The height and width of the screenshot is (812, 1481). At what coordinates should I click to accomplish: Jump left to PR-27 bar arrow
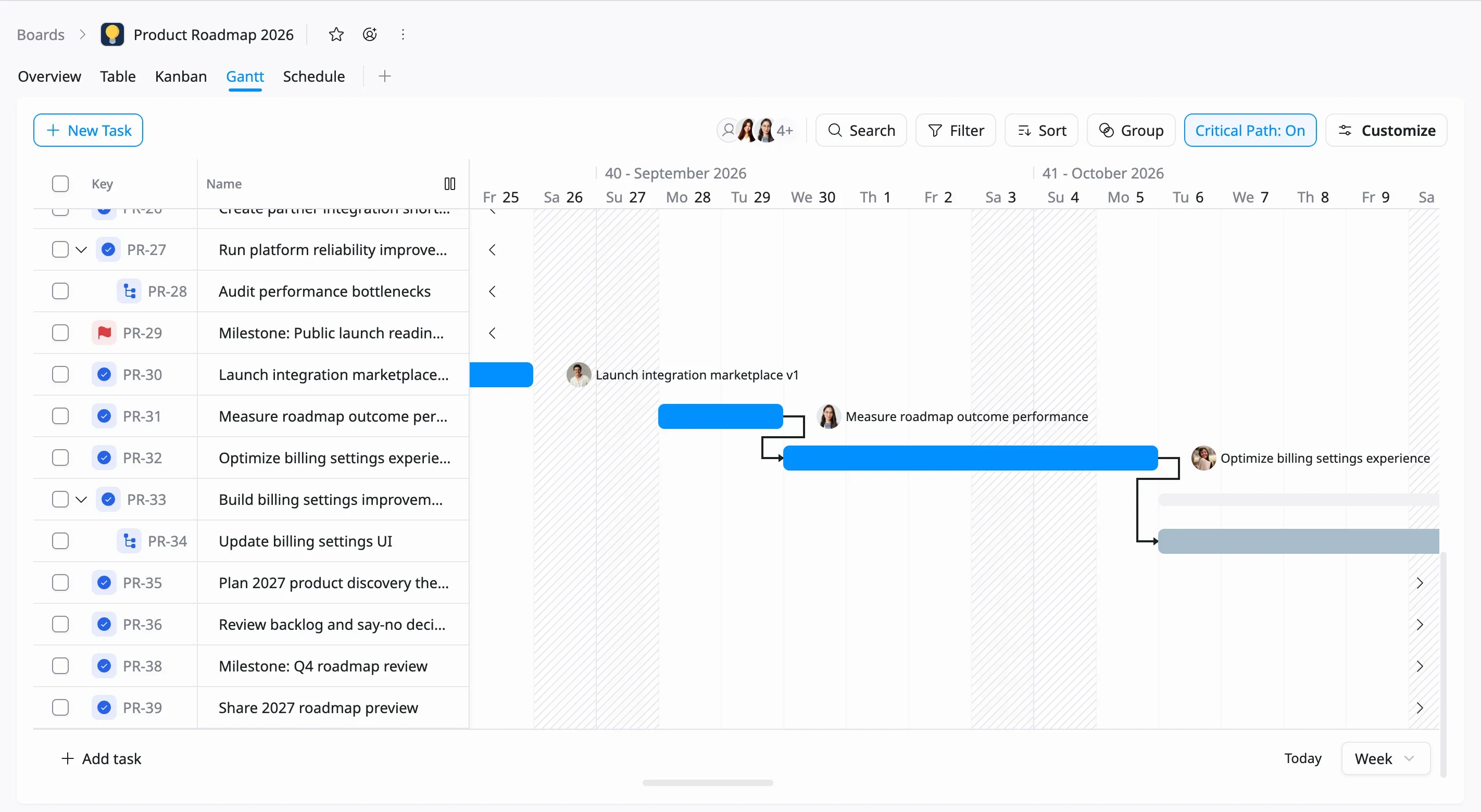coord(492,250)
